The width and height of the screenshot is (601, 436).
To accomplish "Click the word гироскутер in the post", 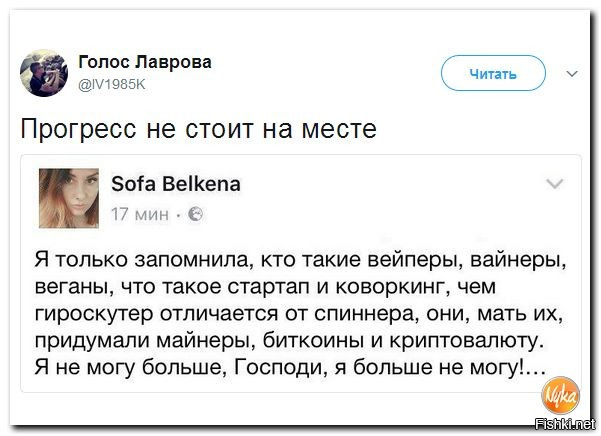I will pyautogui.click(x=94, y=314).
